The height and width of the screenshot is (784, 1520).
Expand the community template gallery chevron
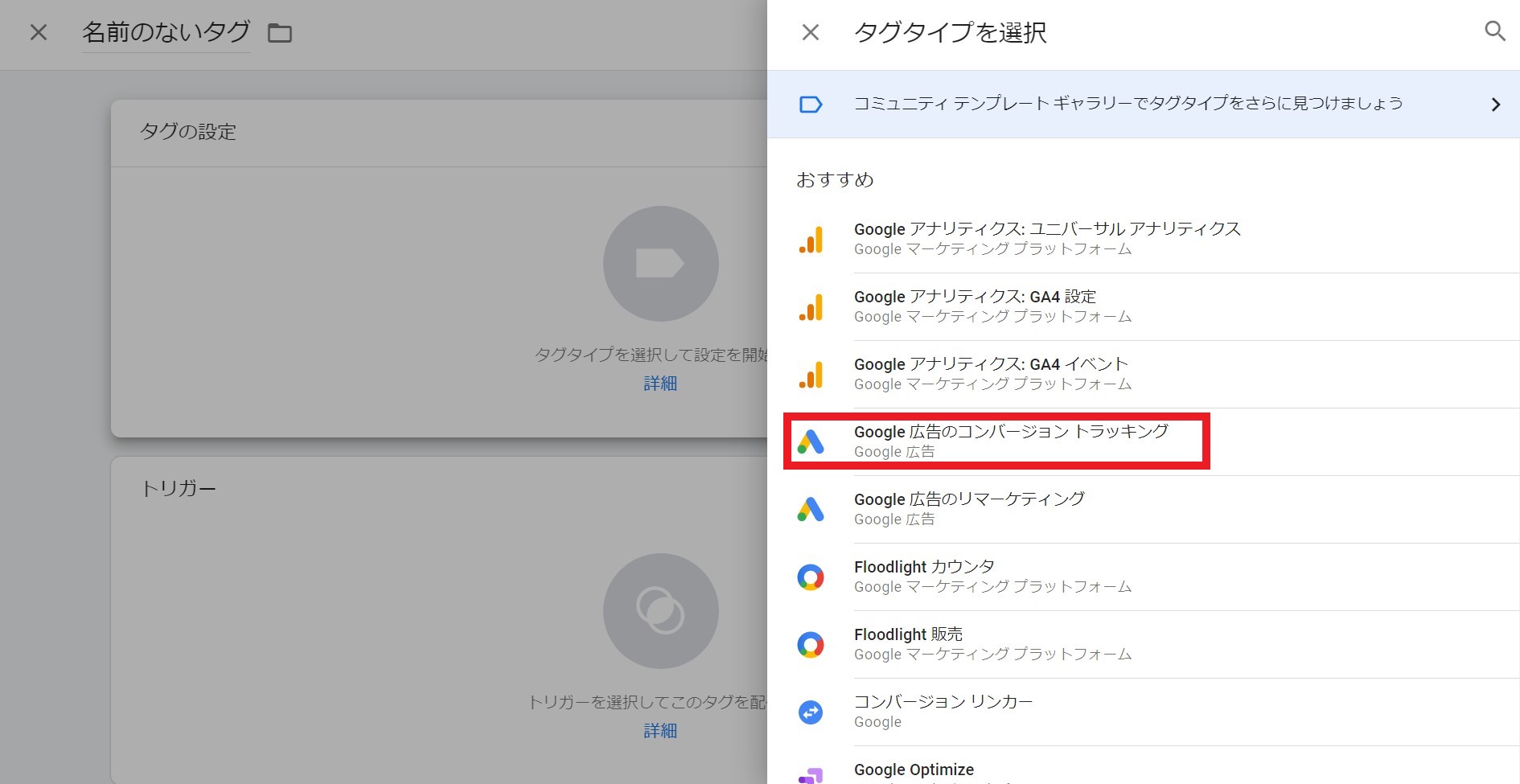coord(1495,105)
